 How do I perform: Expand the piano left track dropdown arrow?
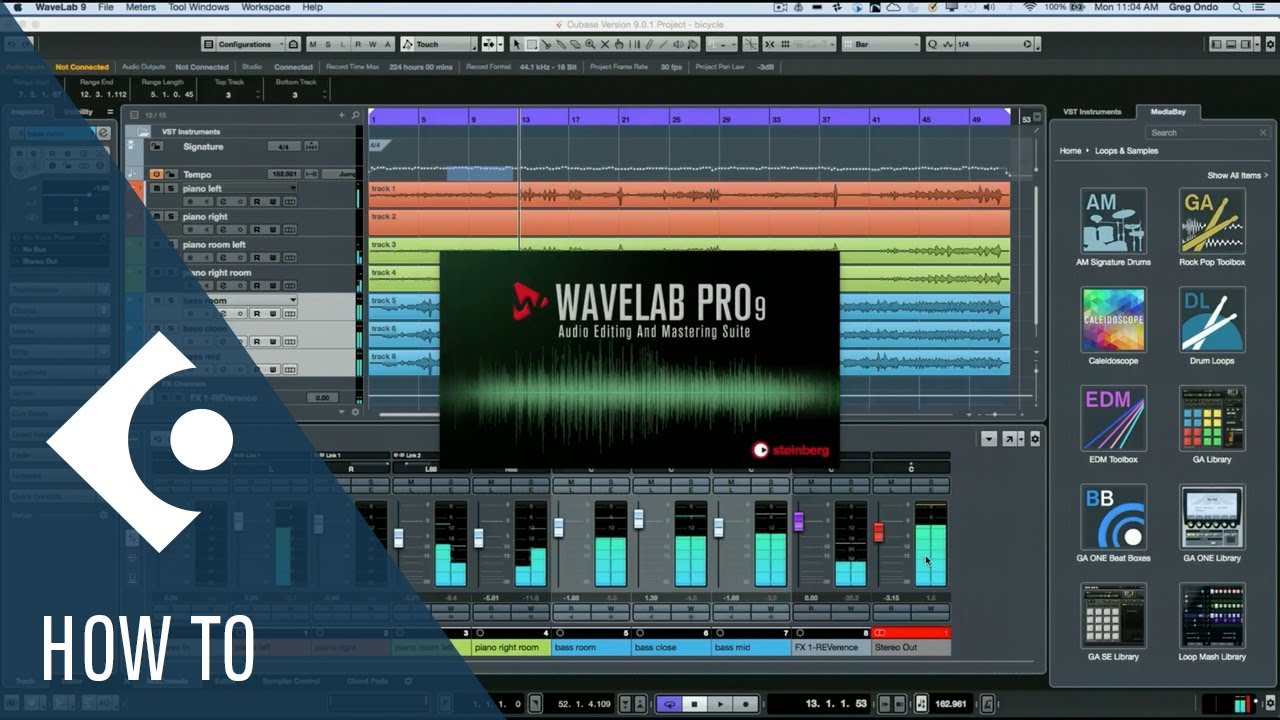[x=293, y=189]
